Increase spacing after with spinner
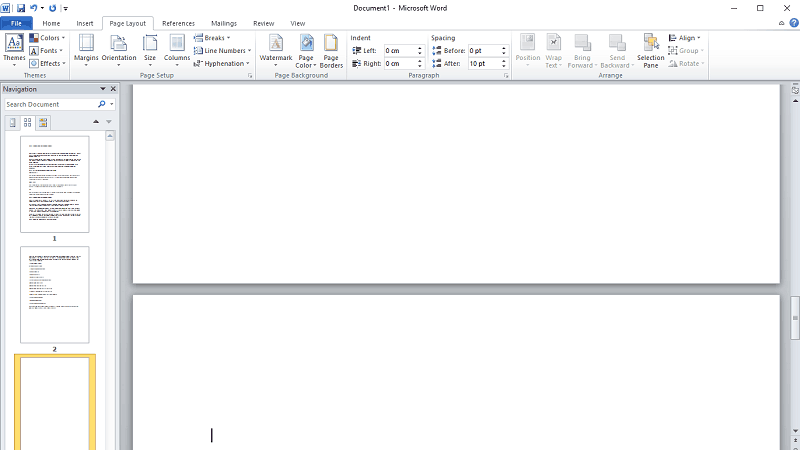 [x=504, y=61]
